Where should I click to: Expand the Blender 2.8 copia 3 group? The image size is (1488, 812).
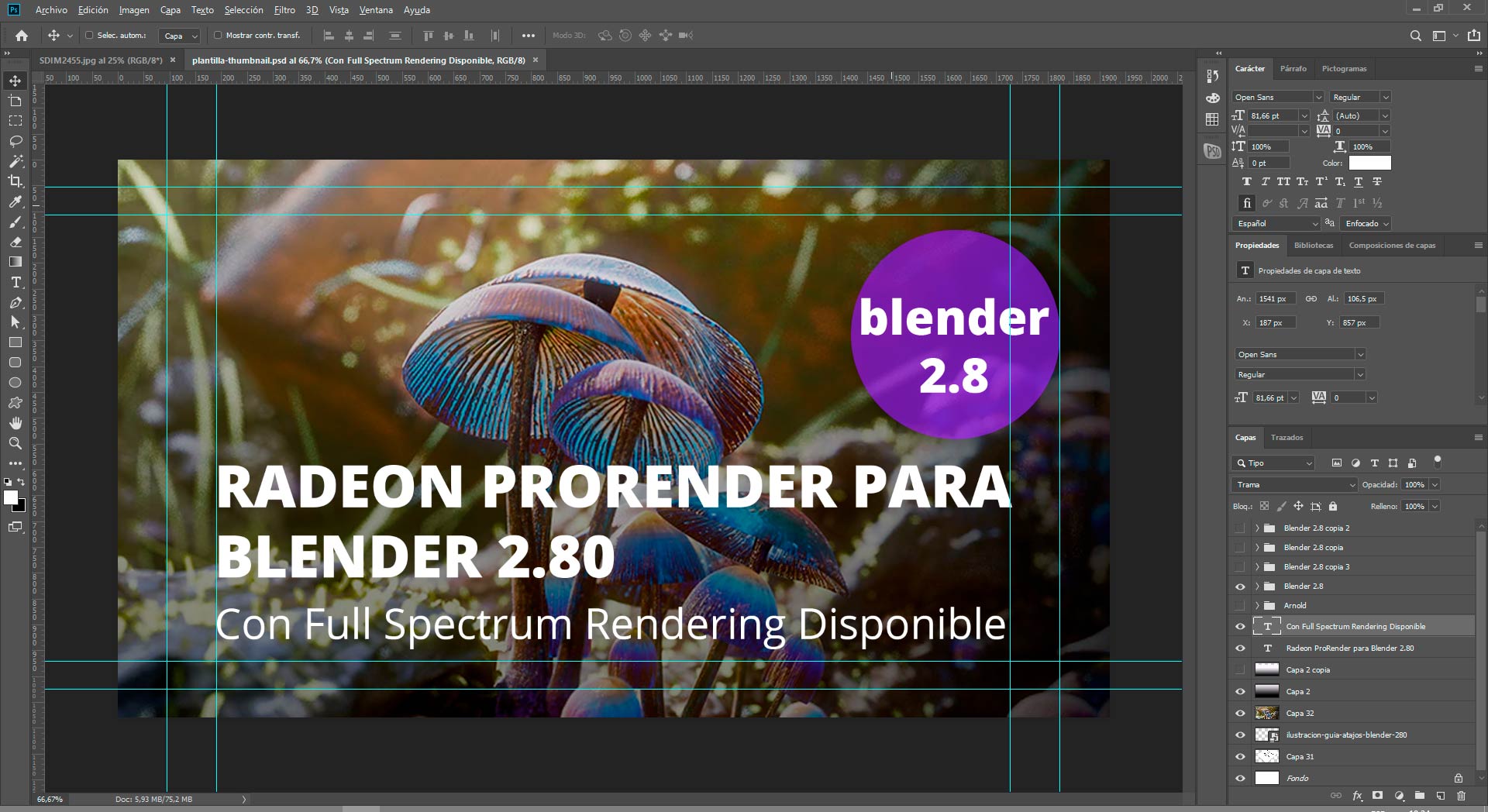tap(1257, 567)
